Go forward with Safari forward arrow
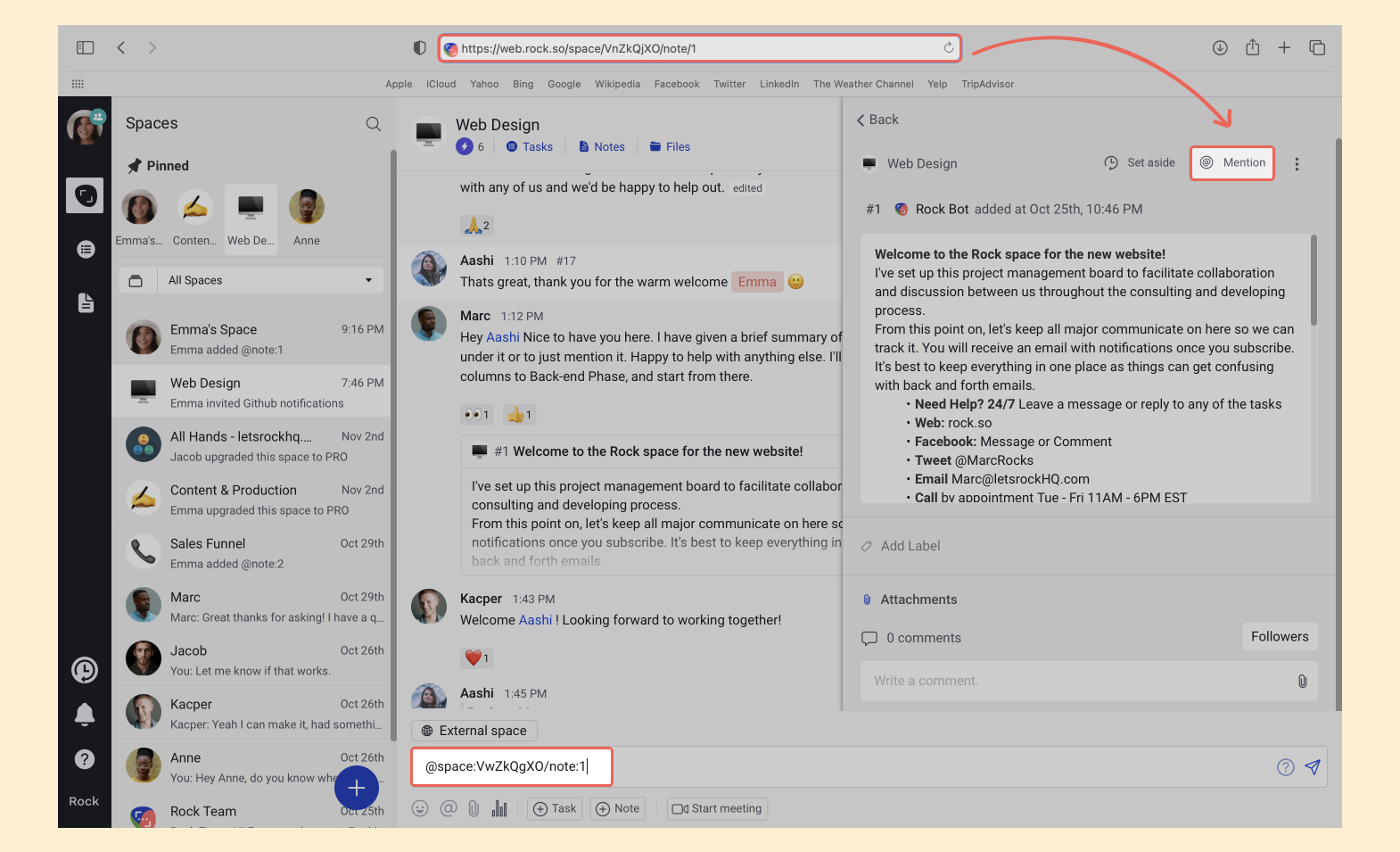The height and width of the screenshot is (852, 1400). pos(152,47)
